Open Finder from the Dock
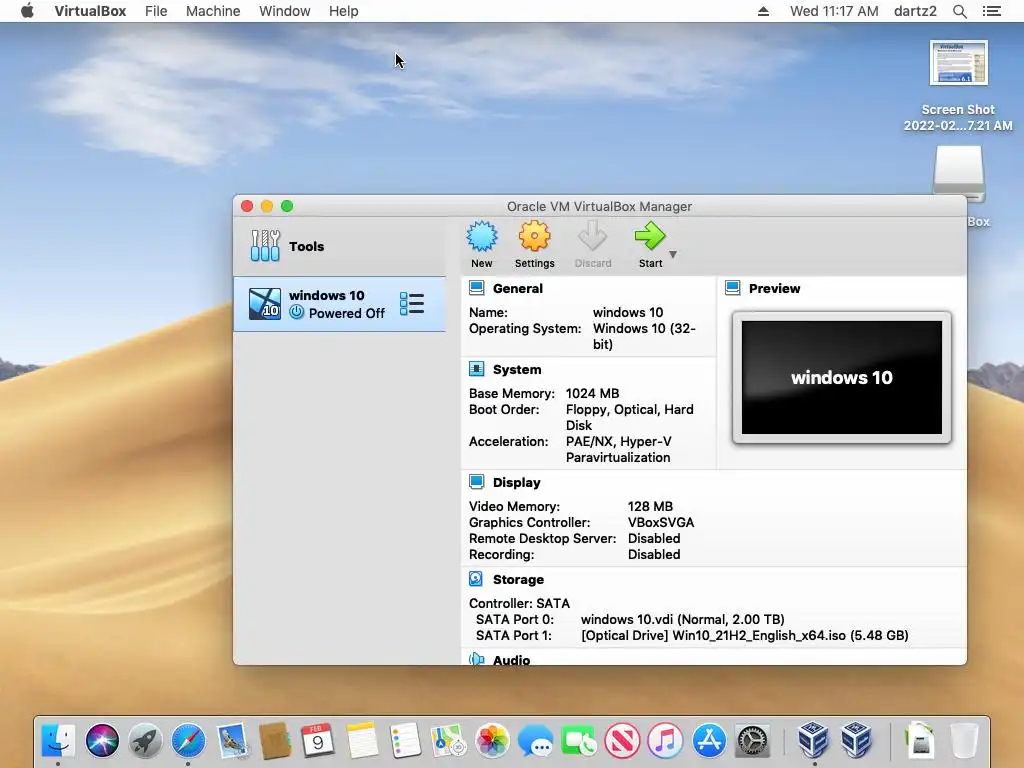The height and width of the screenshot is (768, 1024). point(58,741)
